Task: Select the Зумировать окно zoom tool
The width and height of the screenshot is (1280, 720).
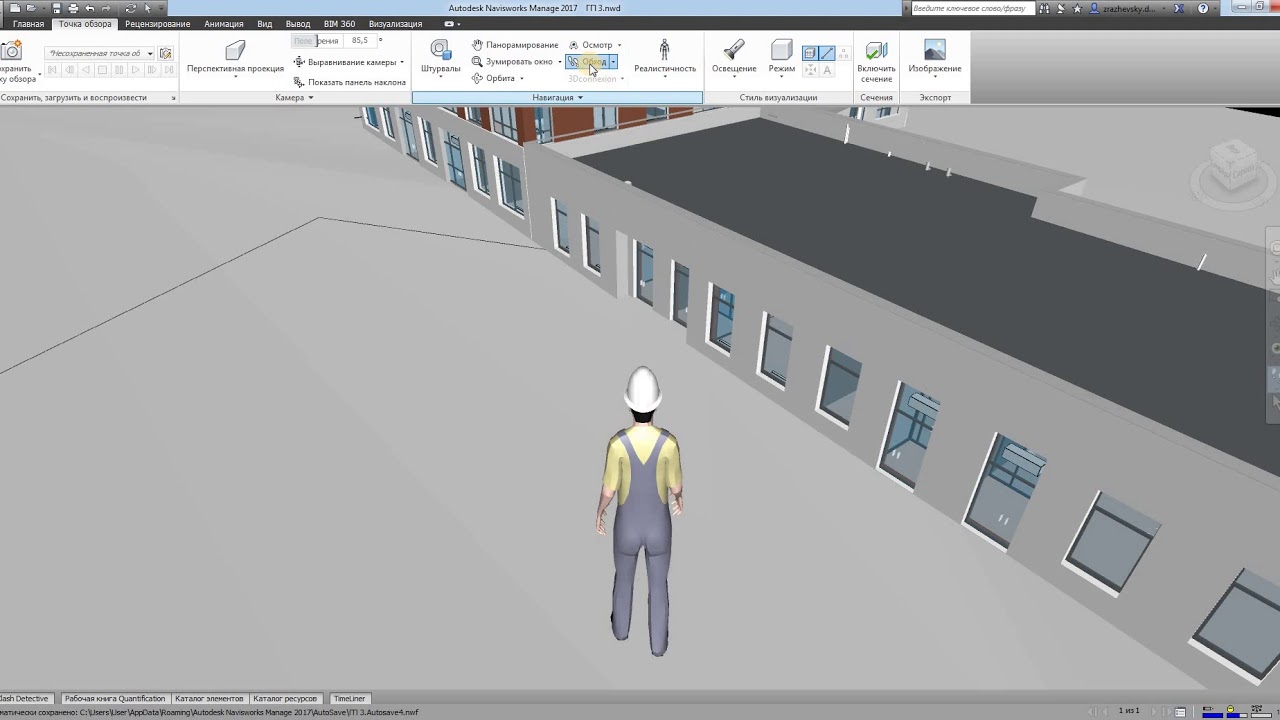Action: pyautogui.click(x=512, y=61)
